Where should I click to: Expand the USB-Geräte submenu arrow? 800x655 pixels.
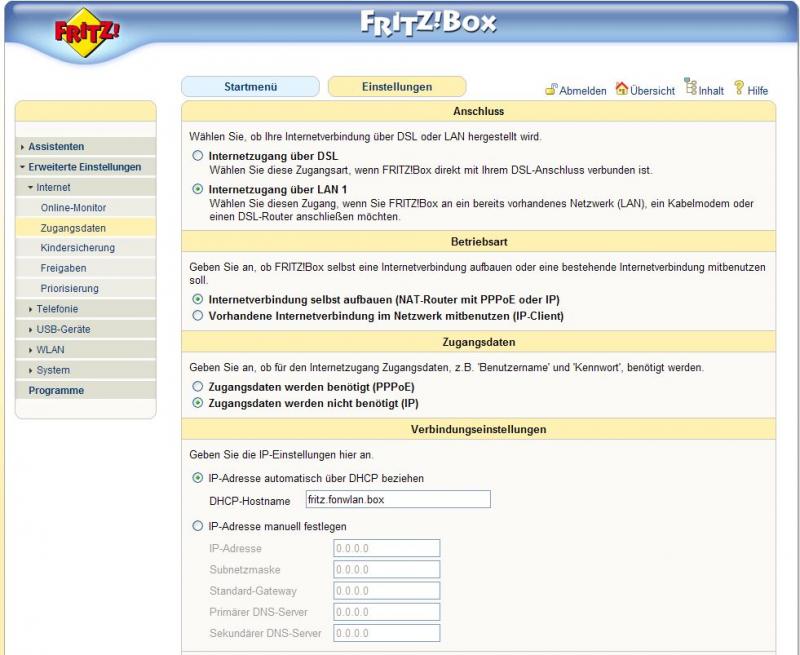31,330
